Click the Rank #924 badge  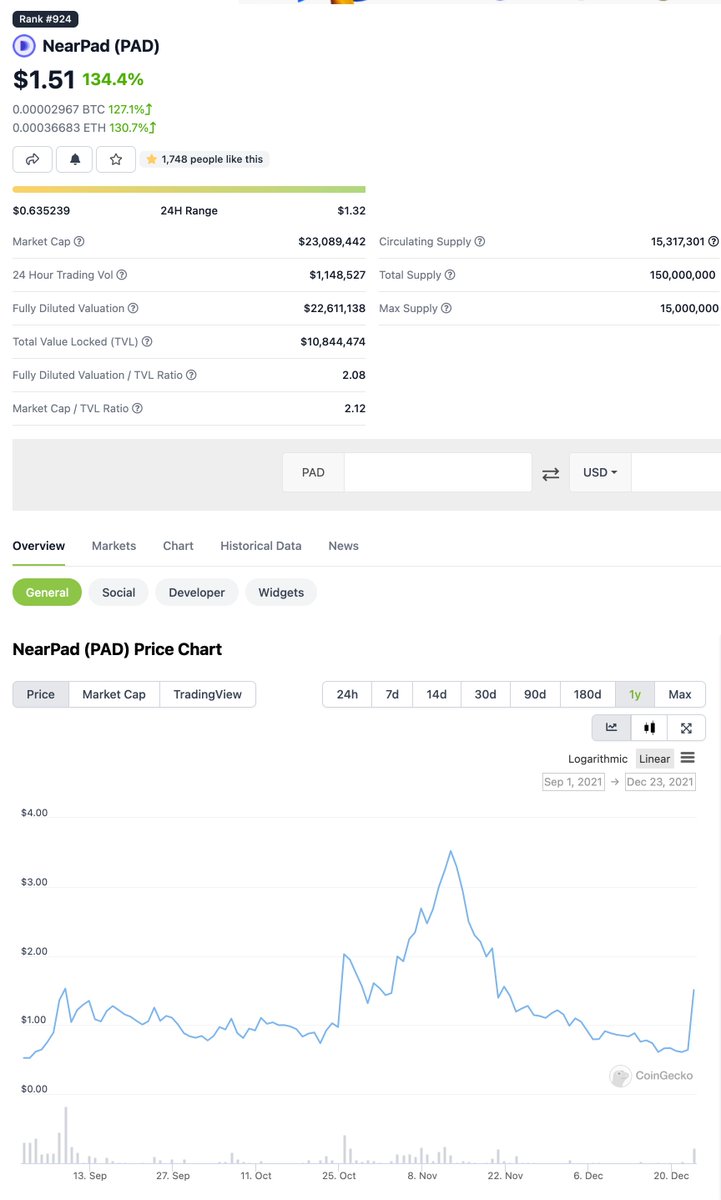click(x=46, y=19)
